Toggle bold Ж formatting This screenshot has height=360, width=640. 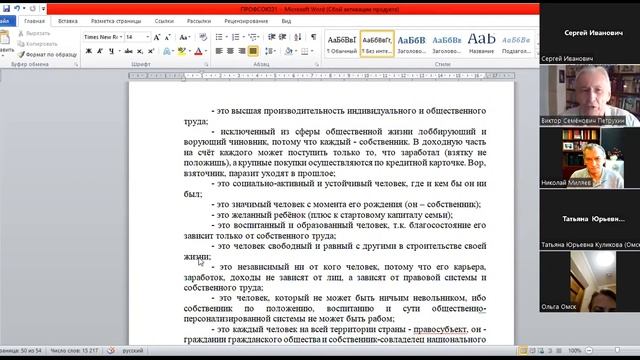click(x=89, y=51)
